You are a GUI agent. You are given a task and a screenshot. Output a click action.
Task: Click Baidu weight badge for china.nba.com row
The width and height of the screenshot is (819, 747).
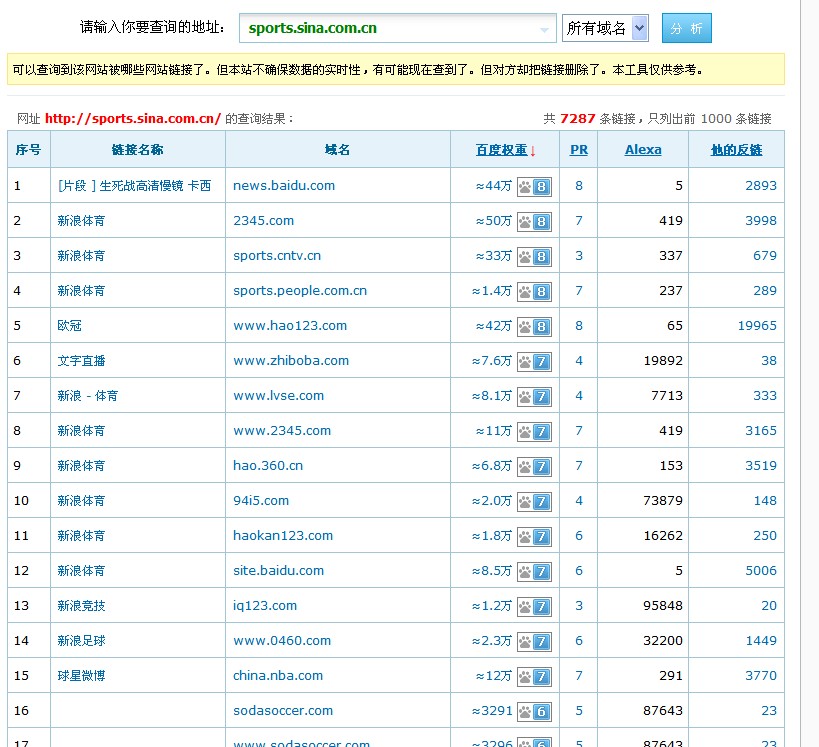pos(534,676)
